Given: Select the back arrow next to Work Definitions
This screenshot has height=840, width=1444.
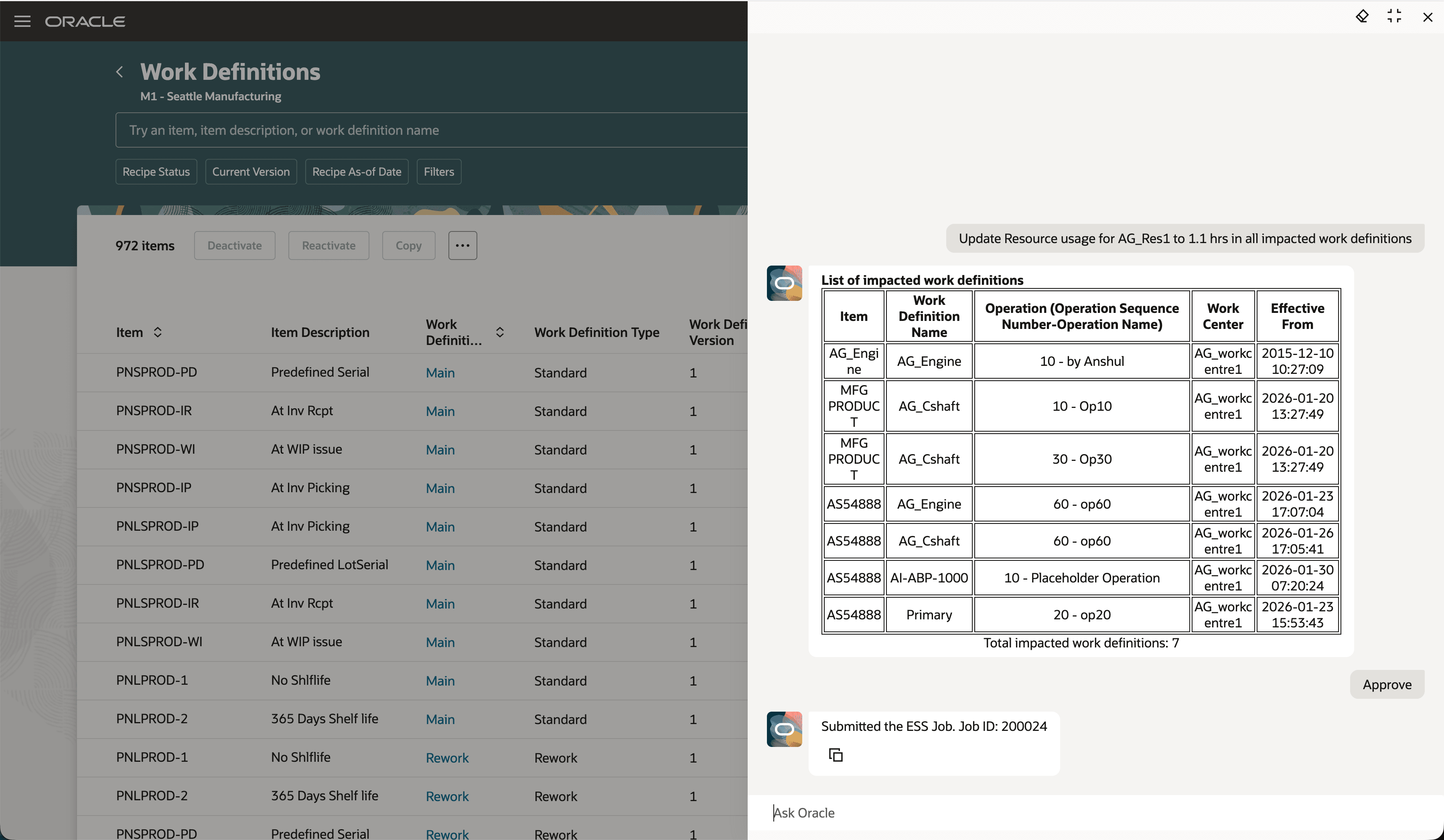Looking at the screenshot, I should pos(119,71).
